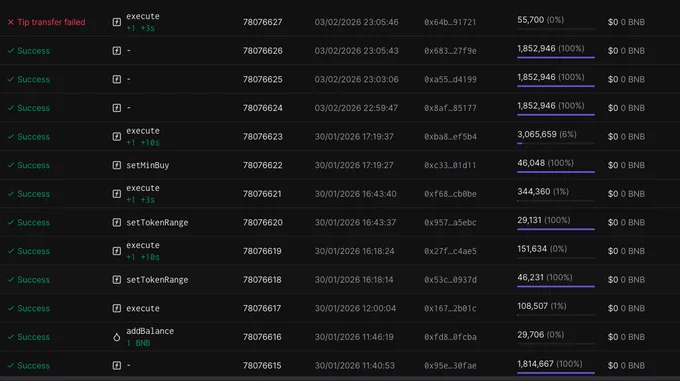Click block number 78076620
Viewport: 680px width, 381px height.
pos(262,222)
